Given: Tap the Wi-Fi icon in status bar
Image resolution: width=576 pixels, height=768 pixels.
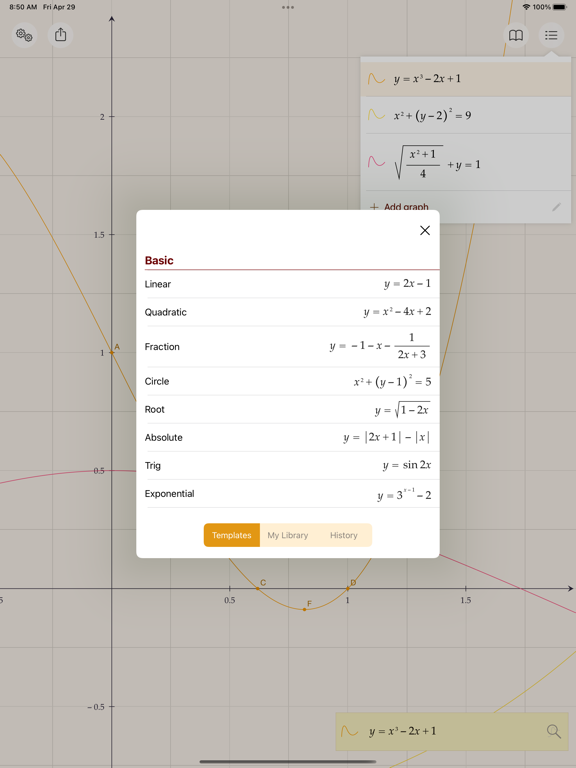Looking at the screenshot, I should tap(526, 7).
